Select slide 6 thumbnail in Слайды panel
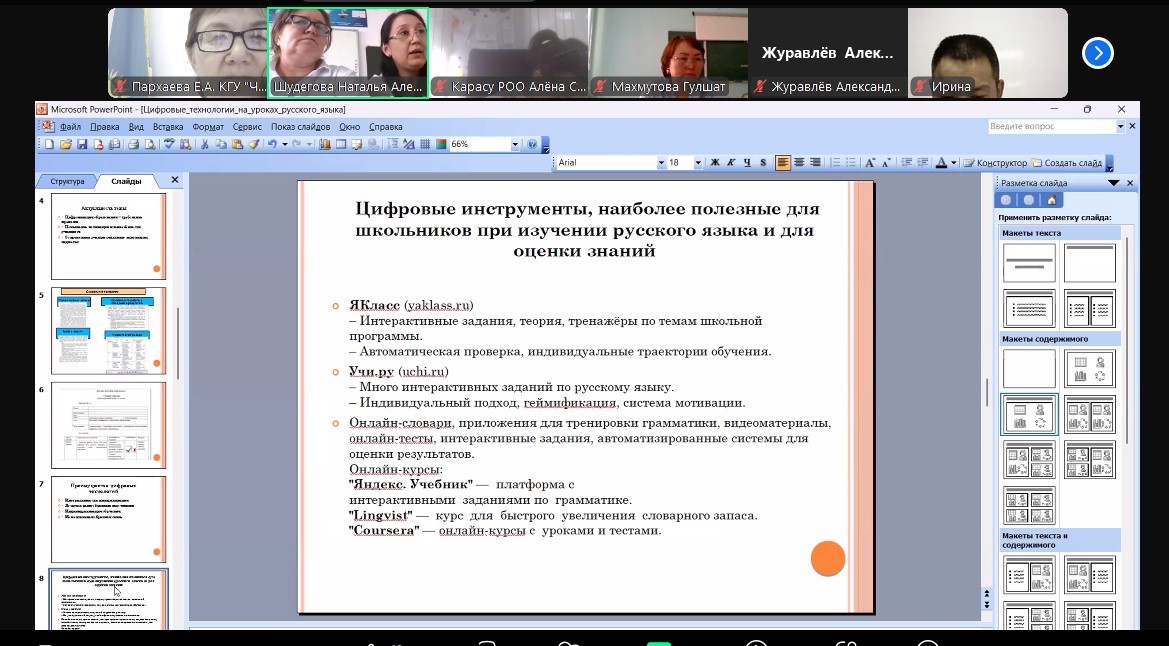Image resolution: width=1169 pixels, height=646 pixels. [108, 424]
